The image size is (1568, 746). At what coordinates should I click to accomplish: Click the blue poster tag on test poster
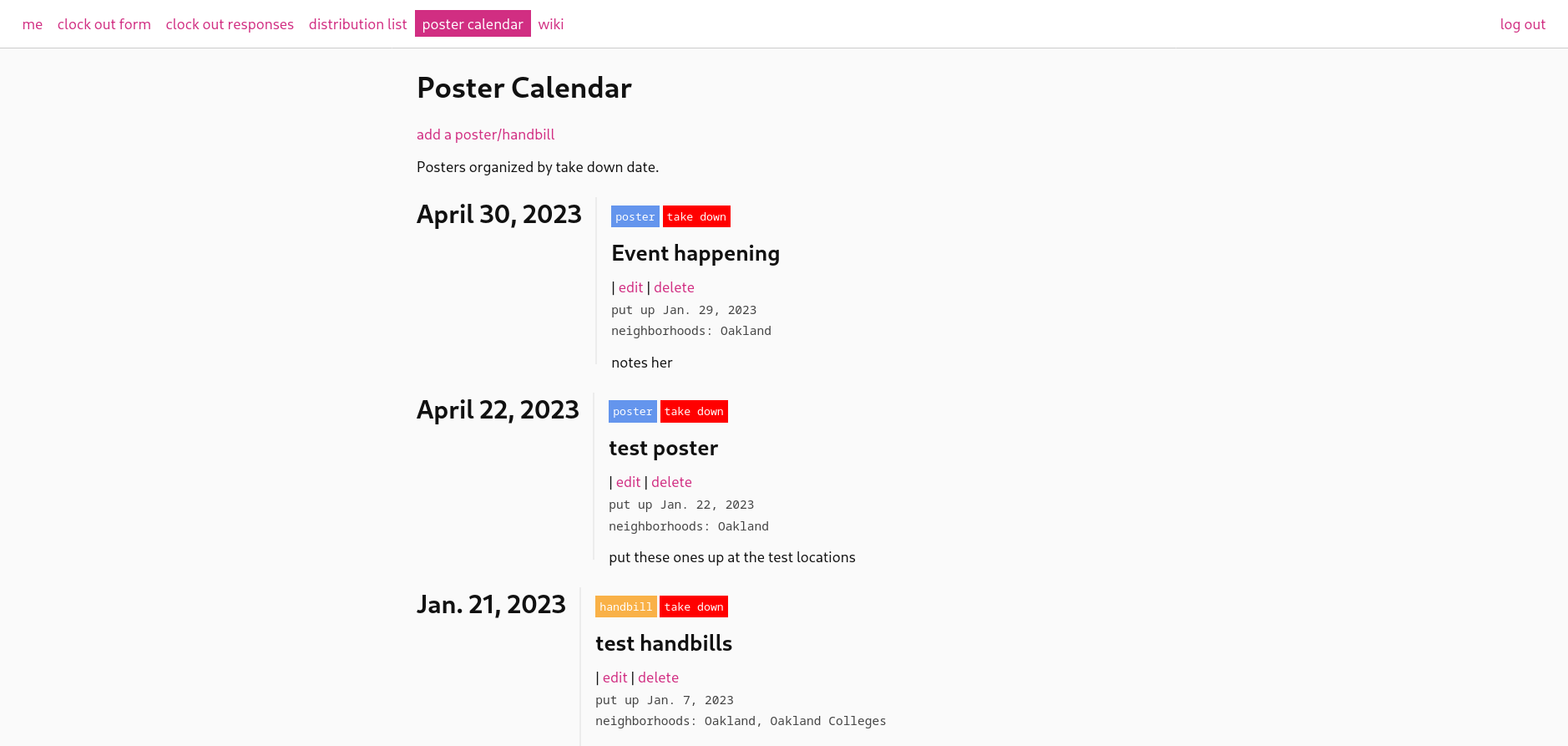tap(633, 411)
